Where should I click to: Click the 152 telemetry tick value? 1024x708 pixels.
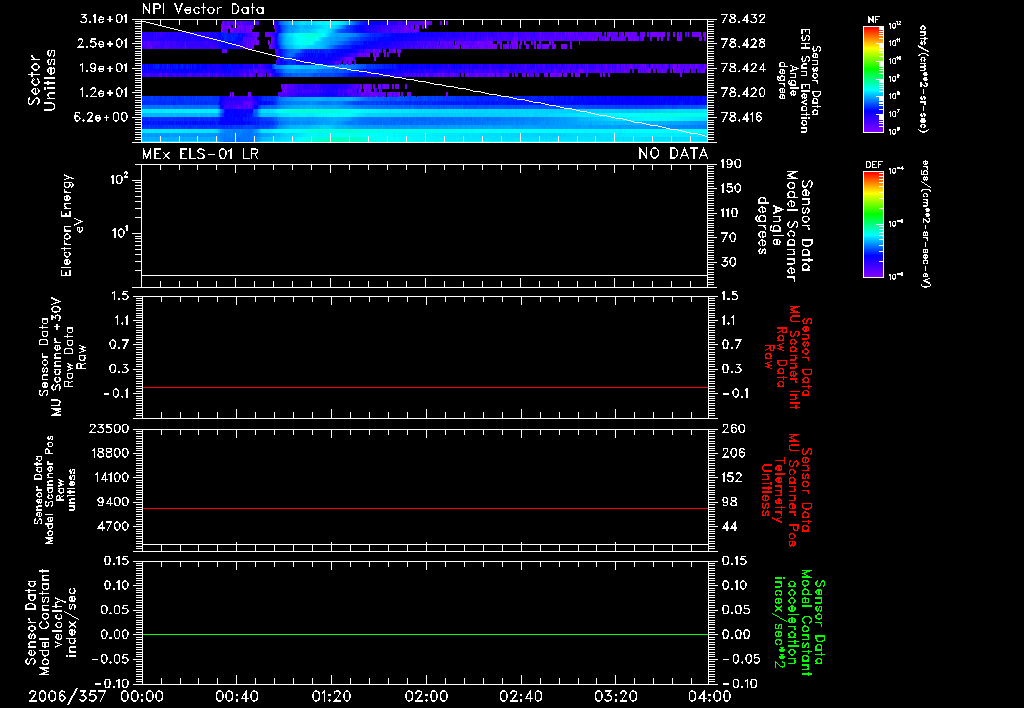[x=732, y=477]
